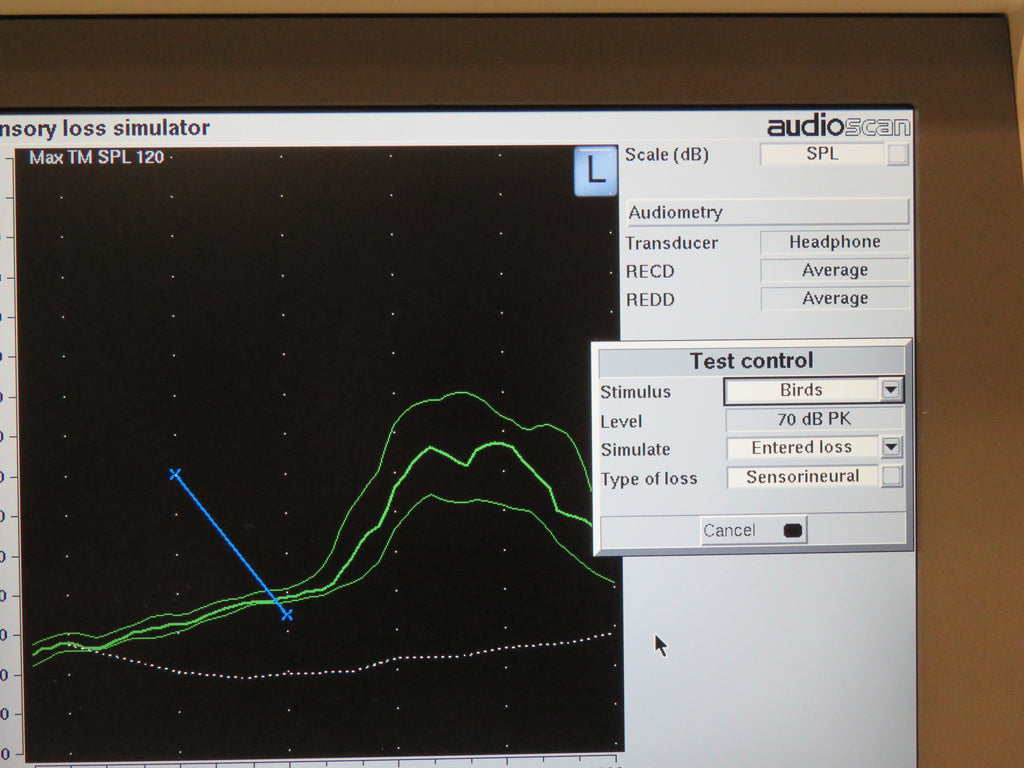The width and height of the screenshot is (1024, 768).
Task: Click the Test control title bar
Action: click(x=751, y=361)
